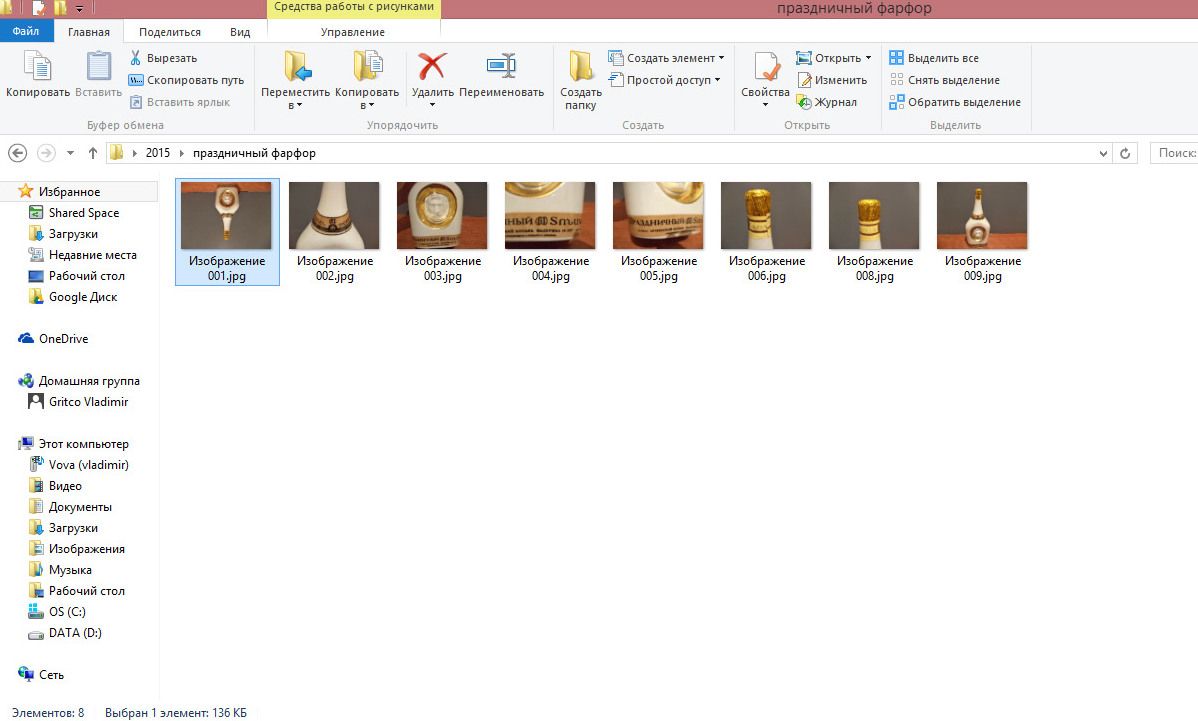Click the Журнал (History) icon
The width and height of the screenshot is (1198, 721).
(804, 102)
